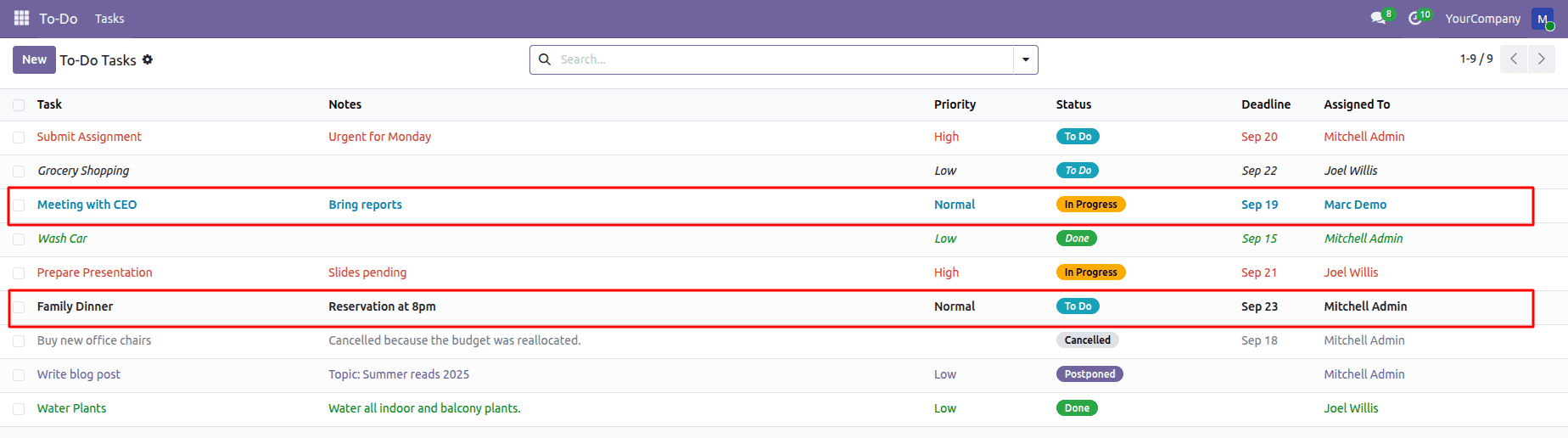
Task: Toggle the select-all tasks checkbox
Action: [x=19, y=105]
